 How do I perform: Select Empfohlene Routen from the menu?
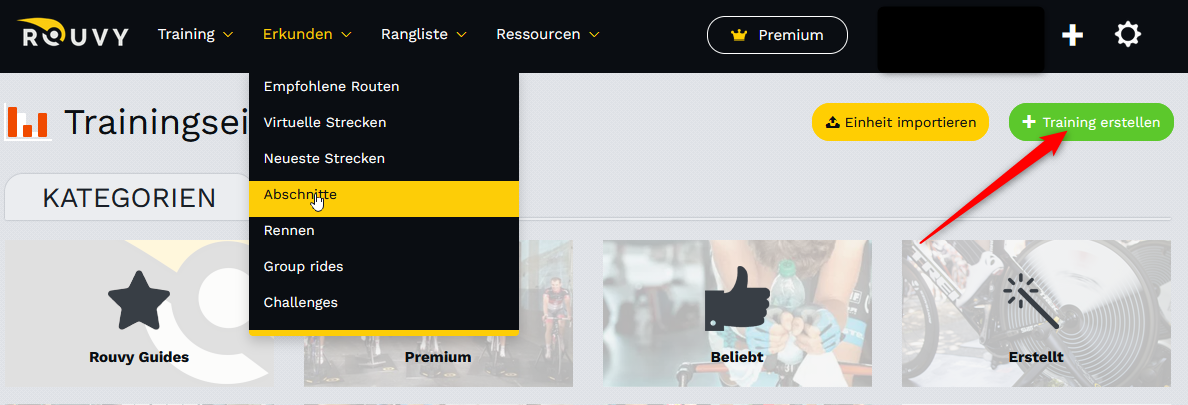(x=331, y=87)
